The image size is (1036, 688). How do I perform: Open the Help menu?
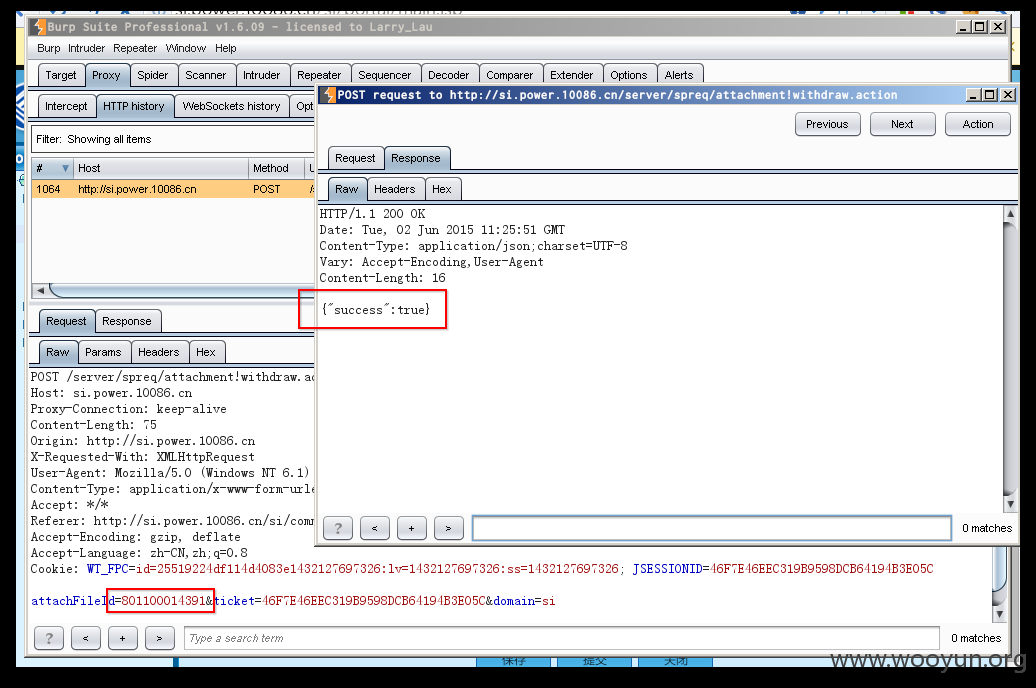pyautogui.click(x=225, y=48)
